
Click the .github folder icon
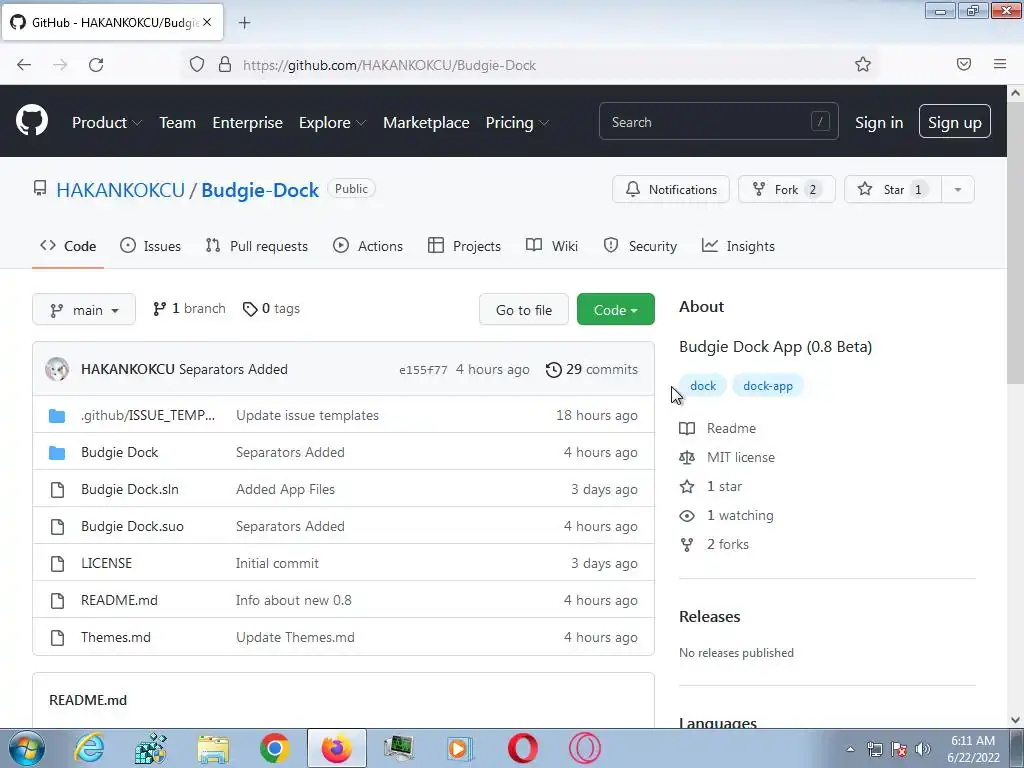pos(57,415)
